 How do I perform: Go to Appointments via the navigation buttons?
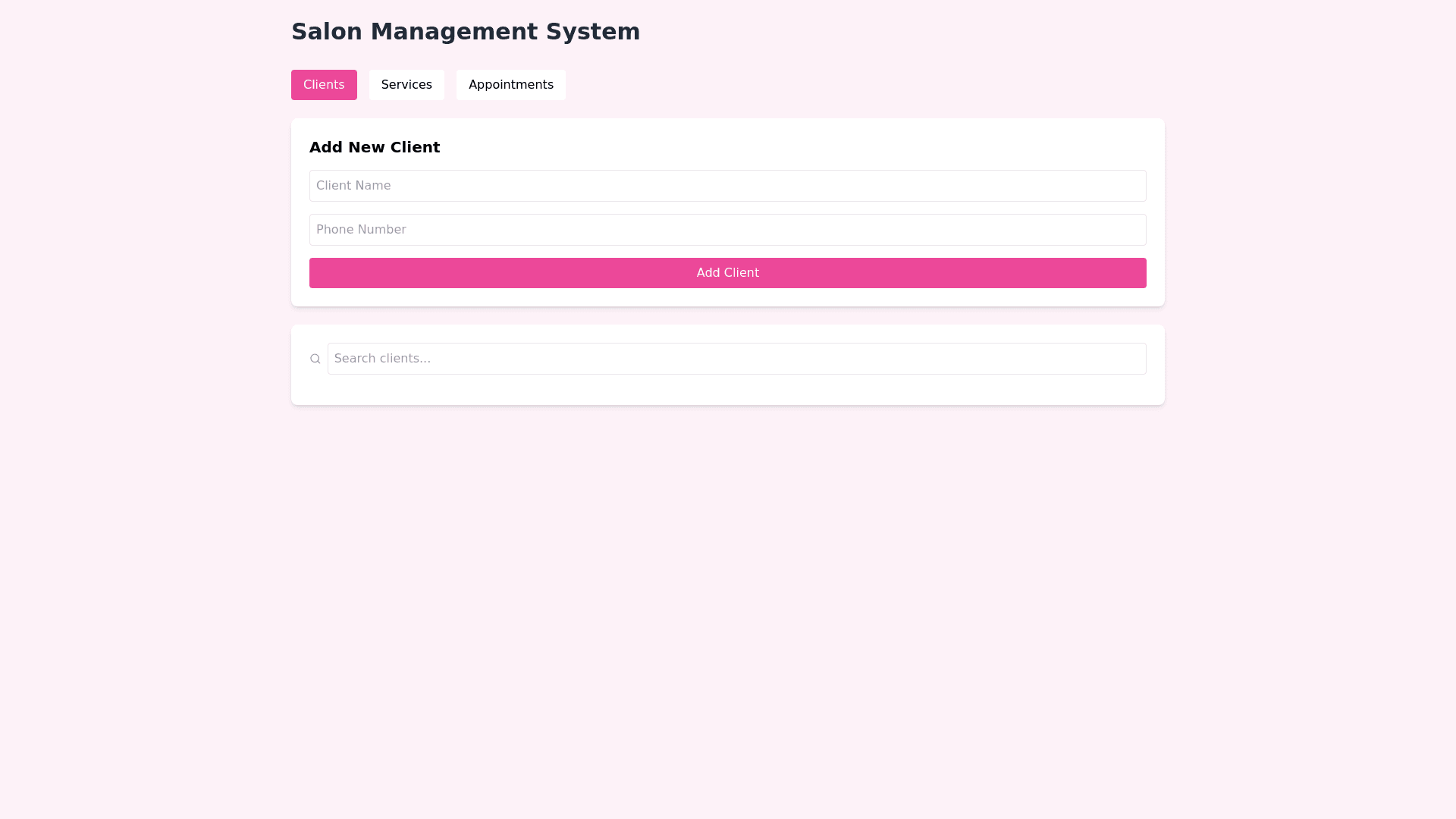coord(510,85)
